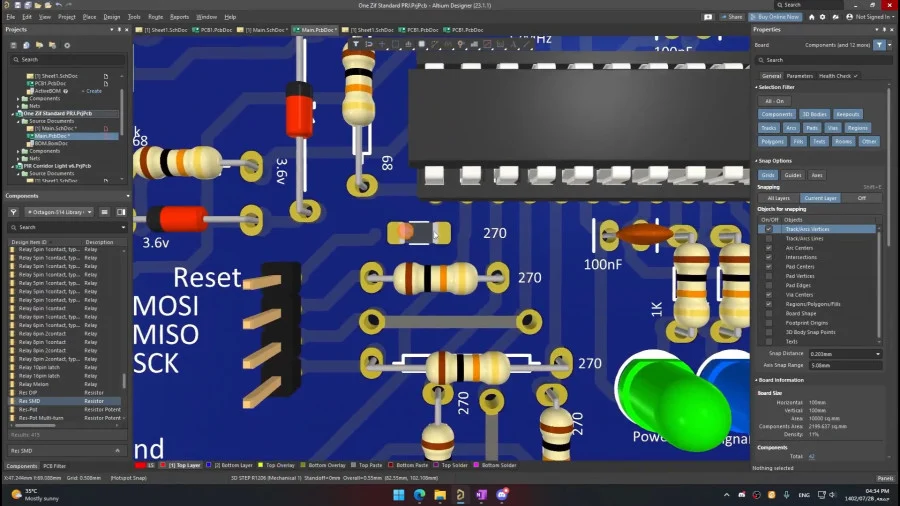This screenshot has height=506, width=900.
Task: Click the red Top Layer color swatch
Action: tap(162, 465)
